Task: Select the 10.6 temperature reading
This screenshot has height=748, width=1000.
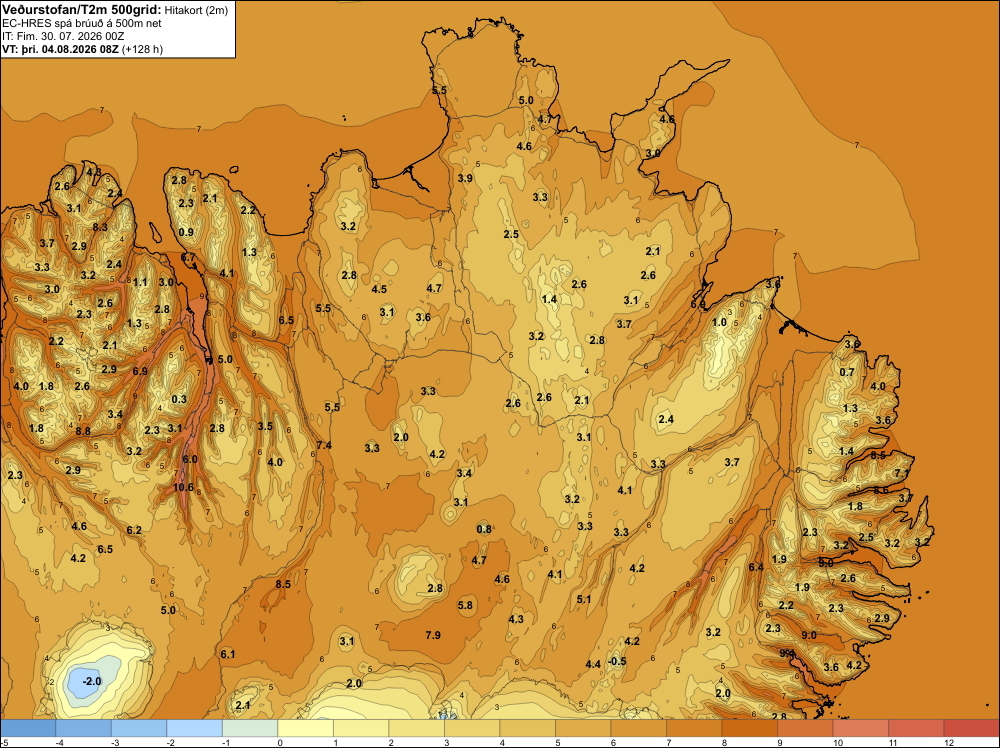Action: (x=184, y=487)
